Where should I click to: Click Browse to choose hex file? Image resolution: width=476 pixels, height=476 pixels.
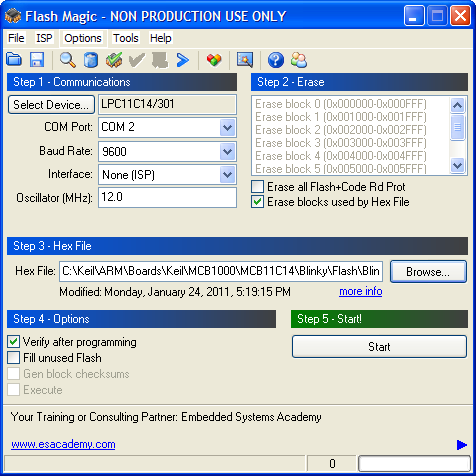click(x=428, y=272)
